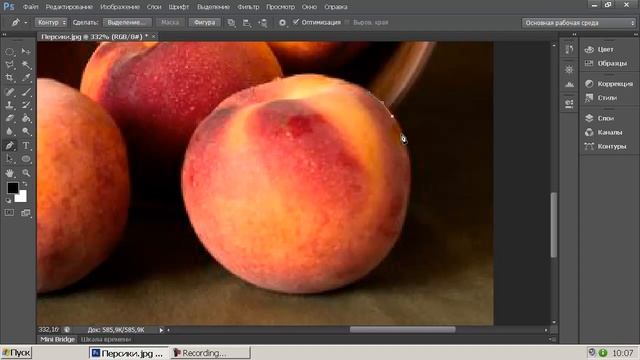Select the Eyedropper tool
The width and height of the screenshot is (640, 360).
[x=26, y=78]
